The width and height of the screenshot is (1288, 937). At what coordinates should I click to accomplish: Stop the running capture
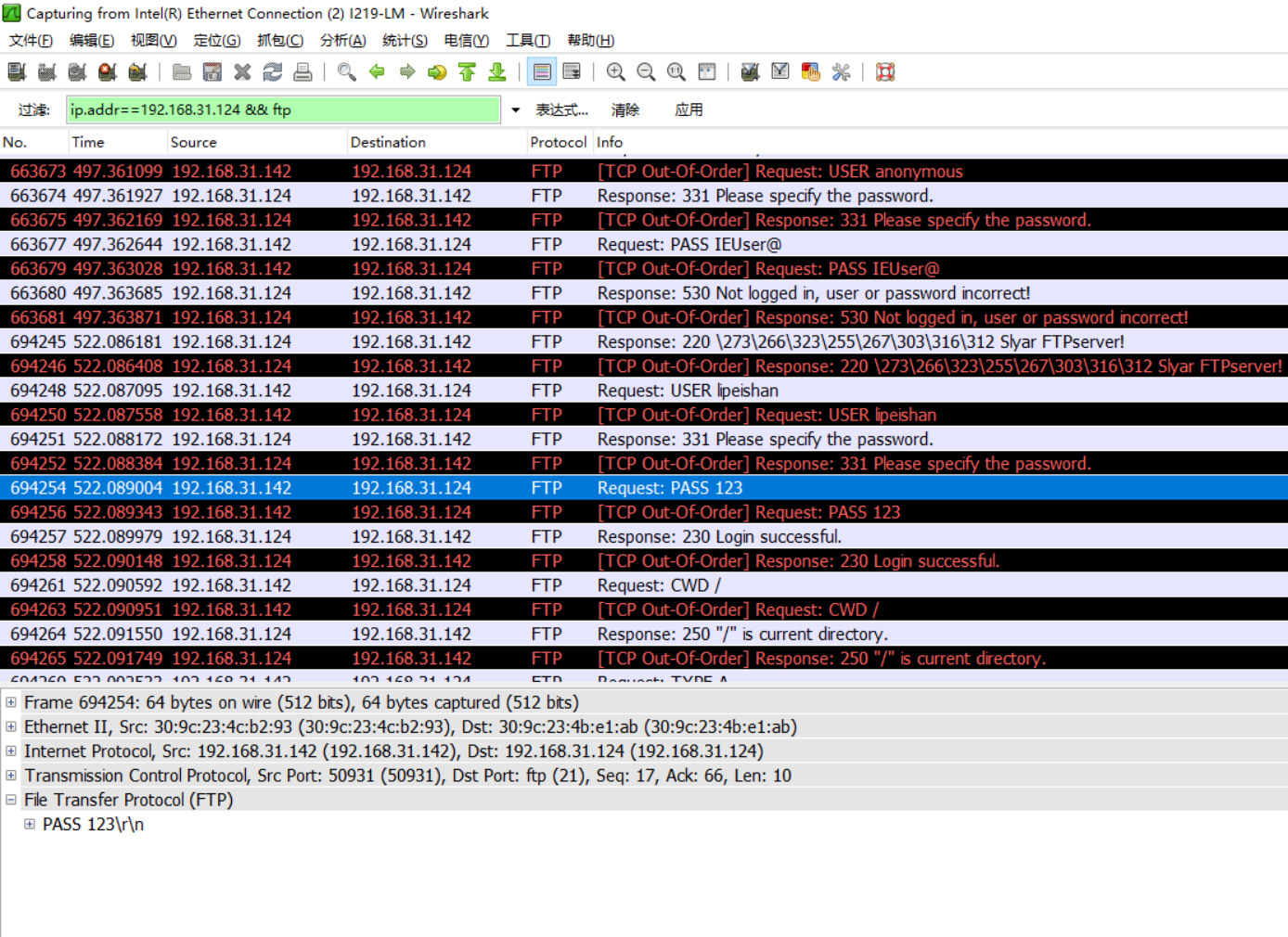[108, 72]
